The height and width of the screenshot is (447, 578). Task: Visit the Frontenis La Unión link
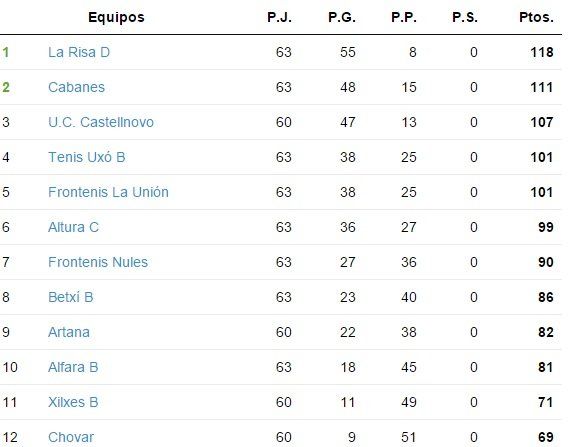[x=108, y=192]
